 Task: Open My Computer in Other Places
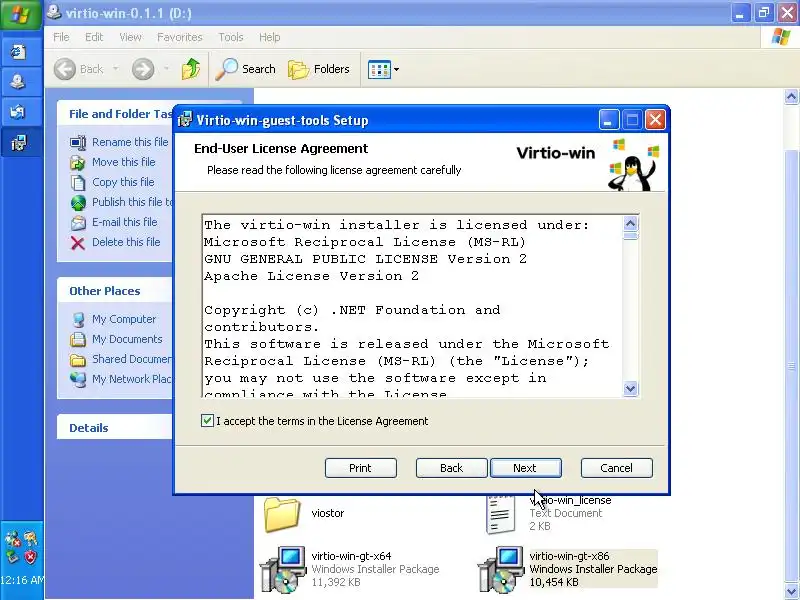(124, 319)
